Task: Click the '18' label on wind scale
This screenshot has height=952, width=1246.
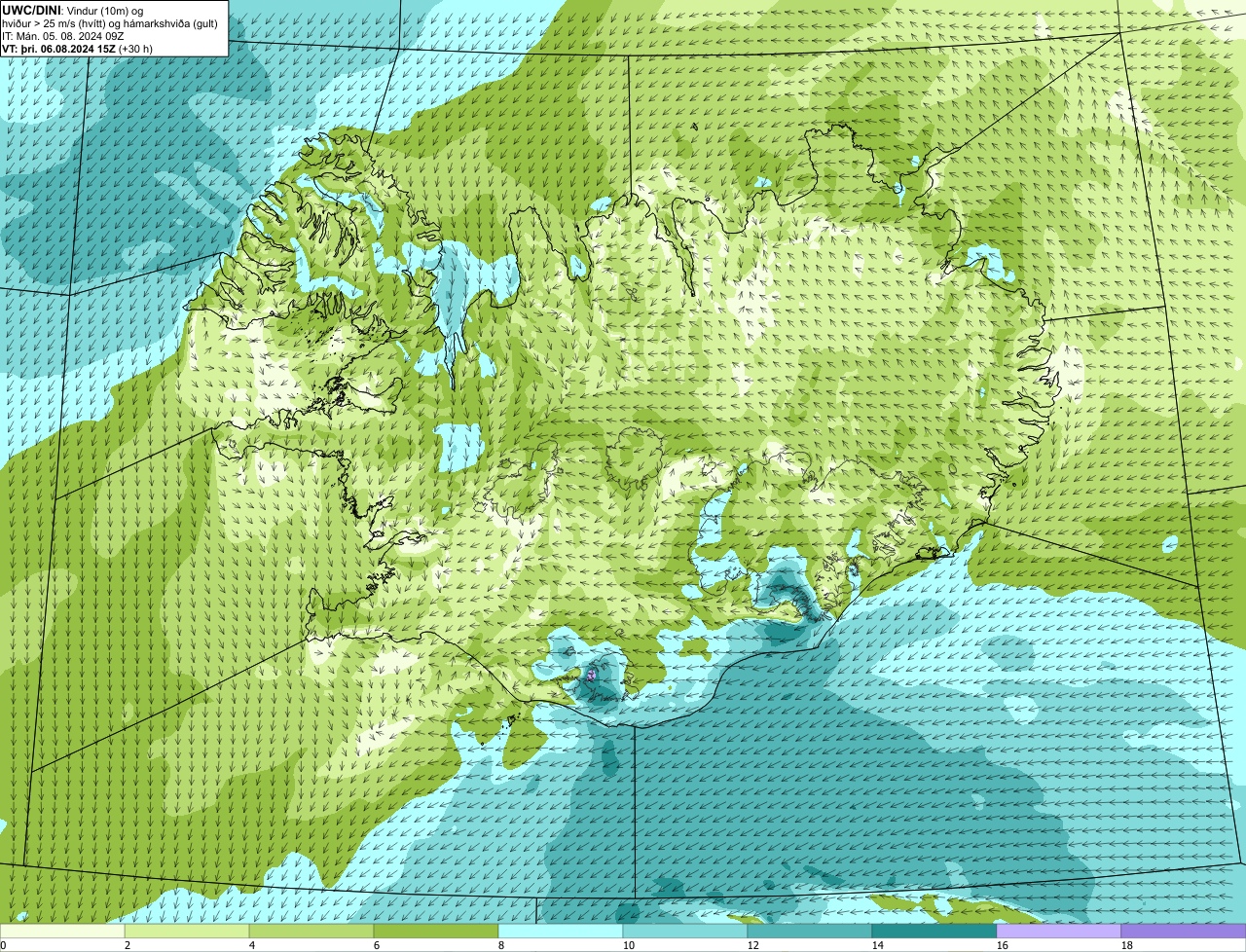Action: pos(1127,945)
